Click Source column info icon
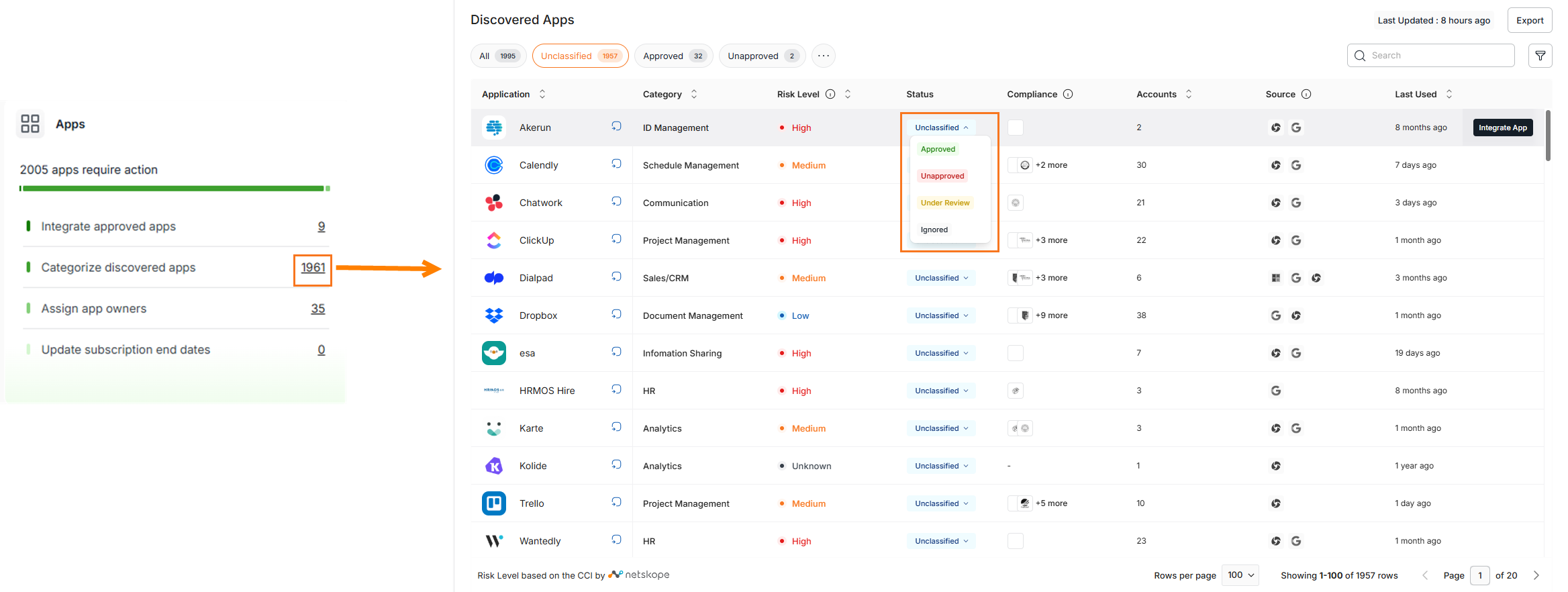This screenshot has width=1568, height=592. pyautogui.click(x=1306, y=94)
